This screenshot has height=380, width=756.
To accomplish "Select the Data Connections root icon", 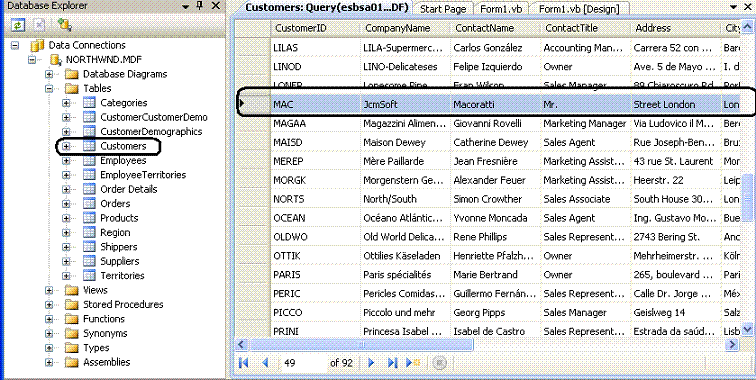I will (38, 45).
